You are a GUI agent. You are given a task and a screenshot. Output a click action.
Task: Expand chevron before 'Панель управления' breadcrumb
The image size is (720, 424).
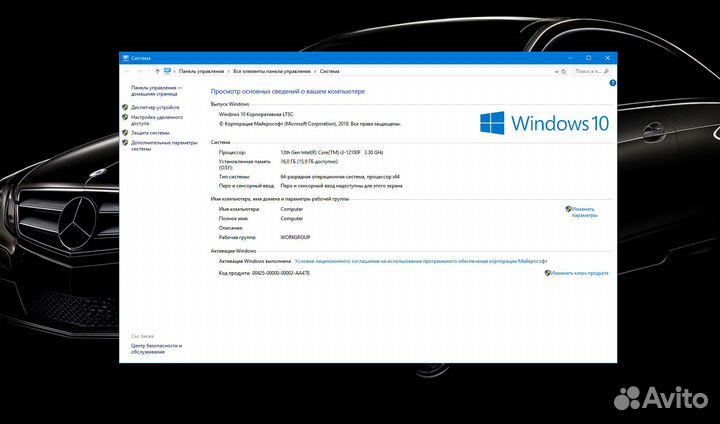pos(174,72)
